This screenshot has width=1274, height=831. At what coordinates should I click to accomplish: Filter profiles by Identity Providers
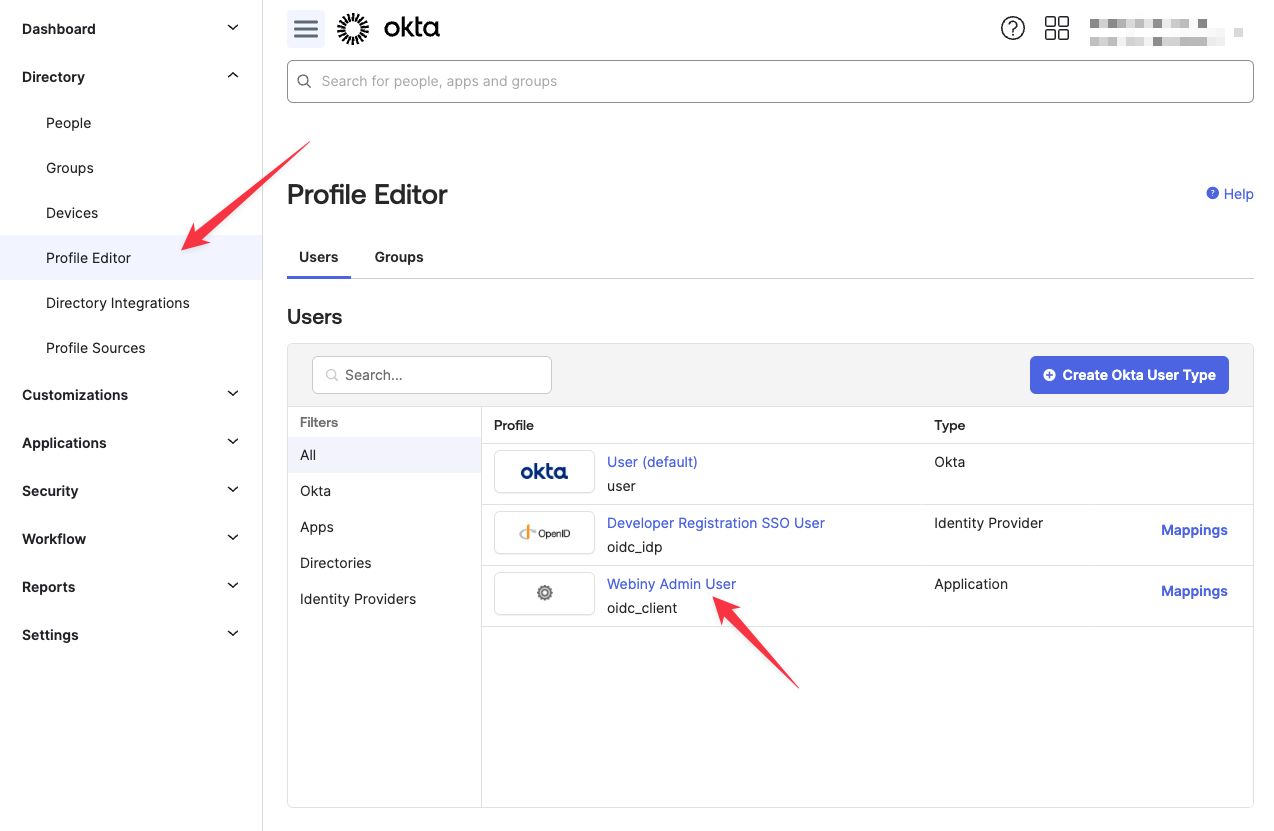click(358, 599)
